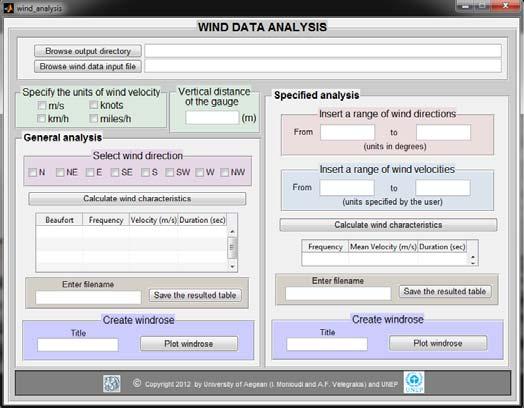Check the miles/h velocity unit
Screen dimensions: 524x408
pos(94,119)
